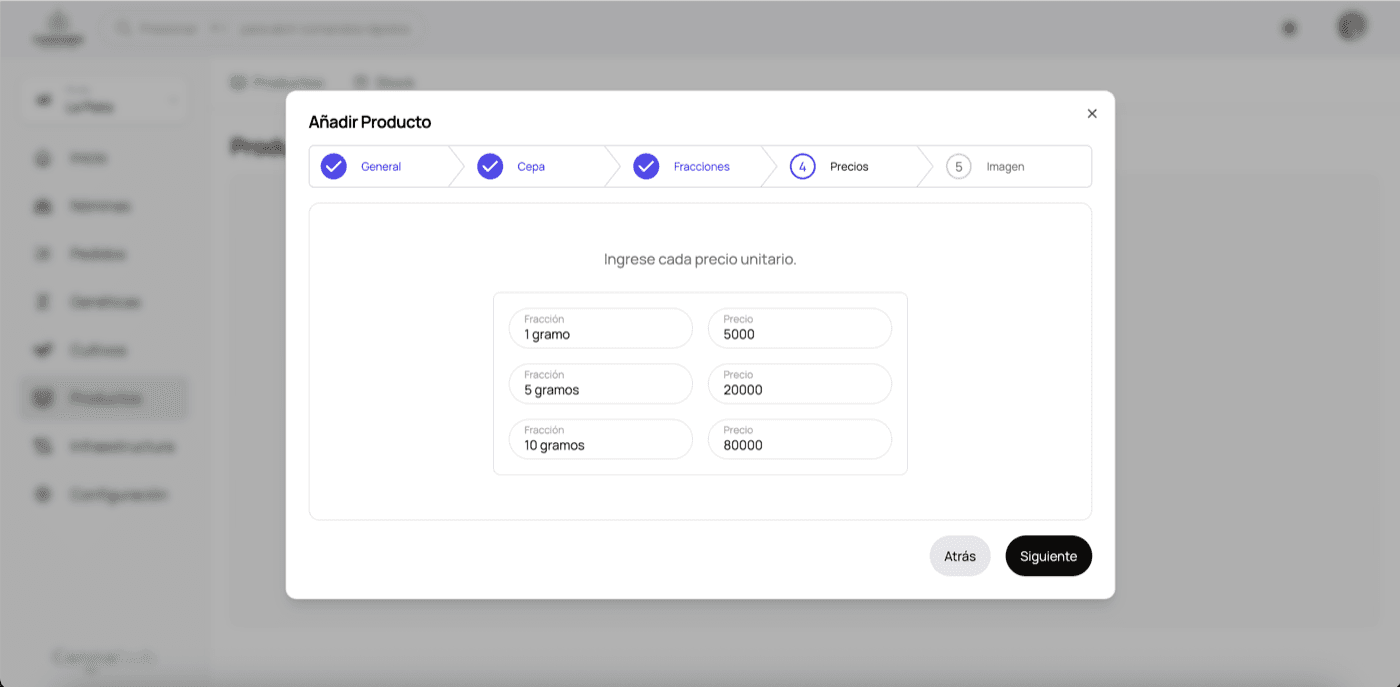Click the Fracción field showing 1 gramo

(600, 328)
